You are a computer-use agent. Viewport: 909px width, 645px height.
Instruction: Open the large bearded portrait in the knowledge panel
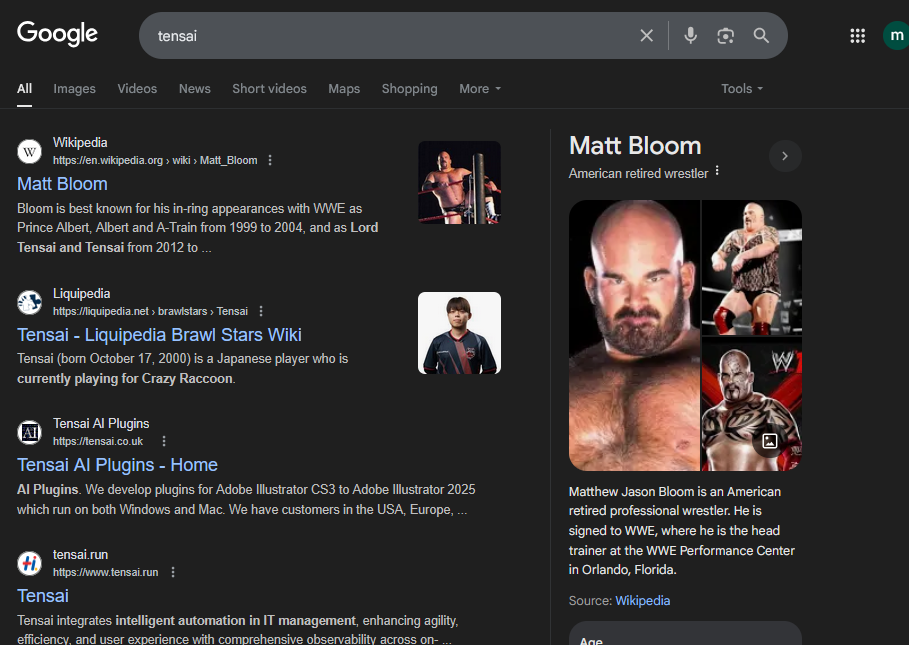634,336
